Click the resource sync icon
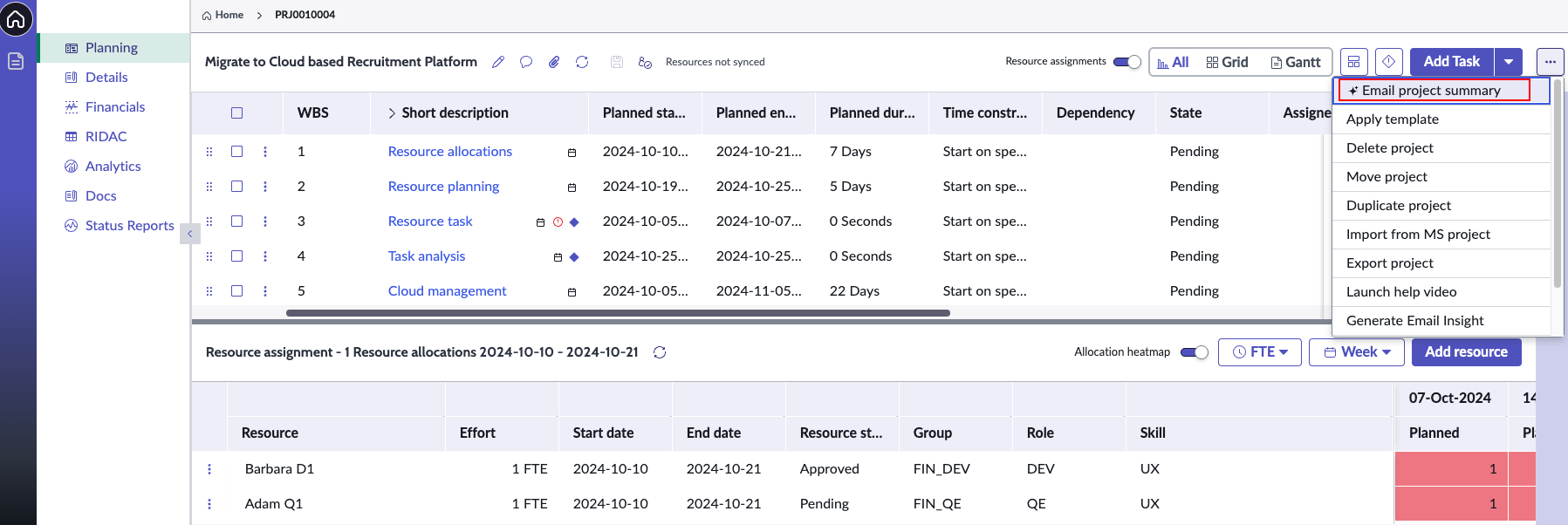This screenshot has width=1568, height=525. (x=645, y=62)
